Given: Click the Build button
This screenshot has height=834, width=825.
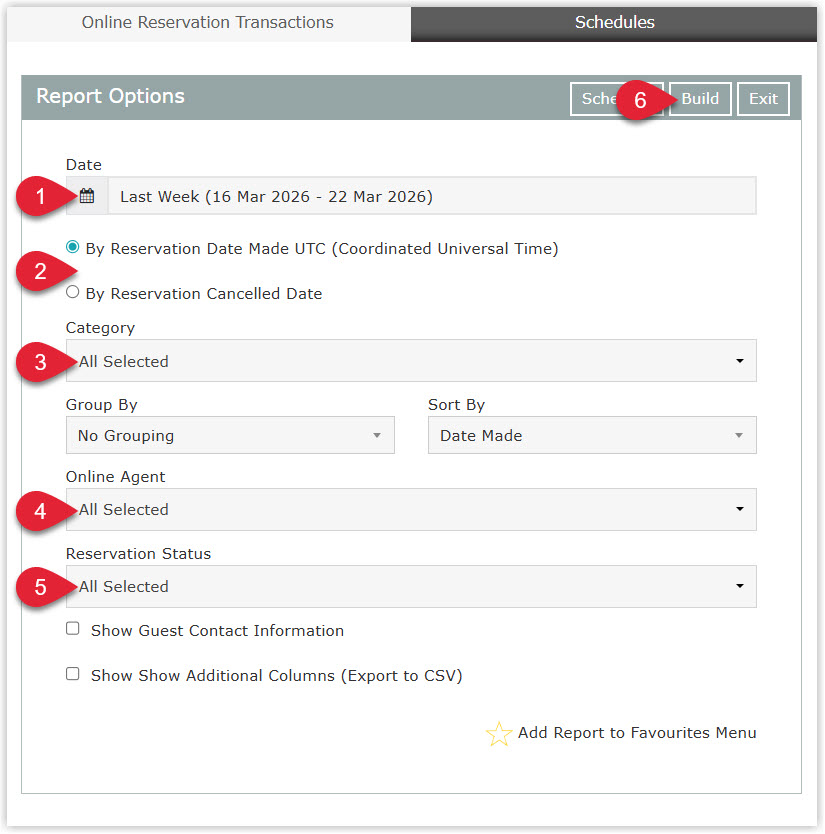Looking at the screenshot, I should [700, 99].
